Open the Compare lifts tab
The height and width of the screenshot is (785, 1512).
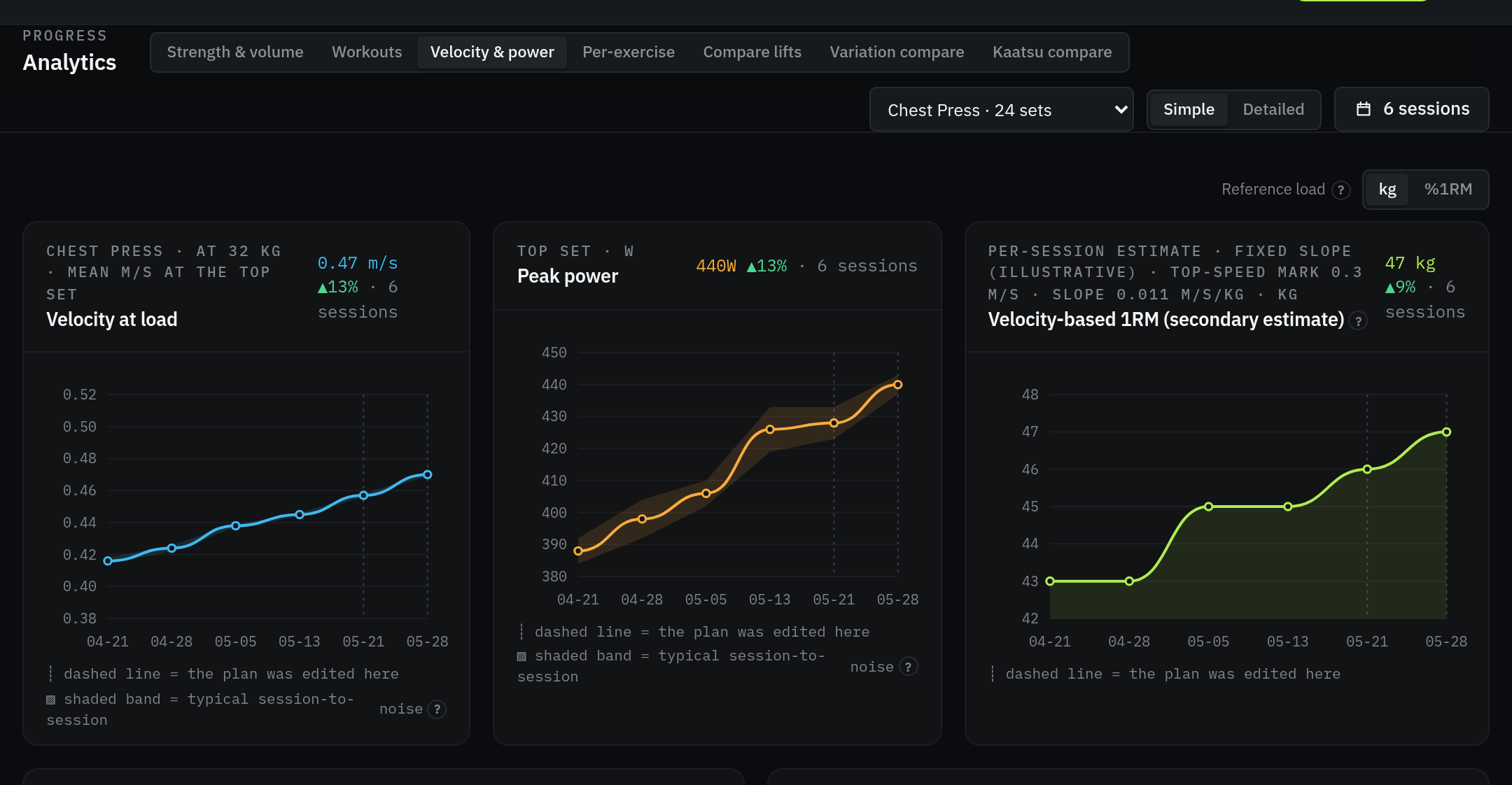pos(752,52)
